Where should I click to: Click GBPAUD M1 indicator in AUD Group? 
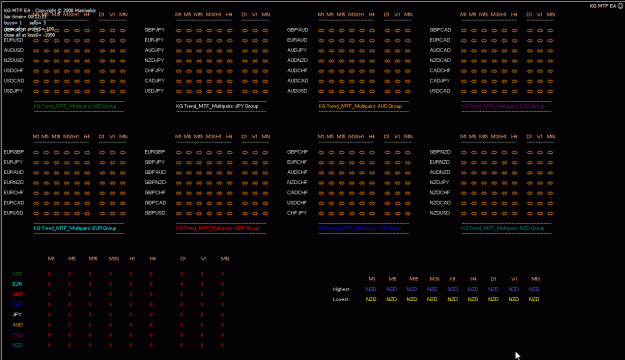coord(321,30)
